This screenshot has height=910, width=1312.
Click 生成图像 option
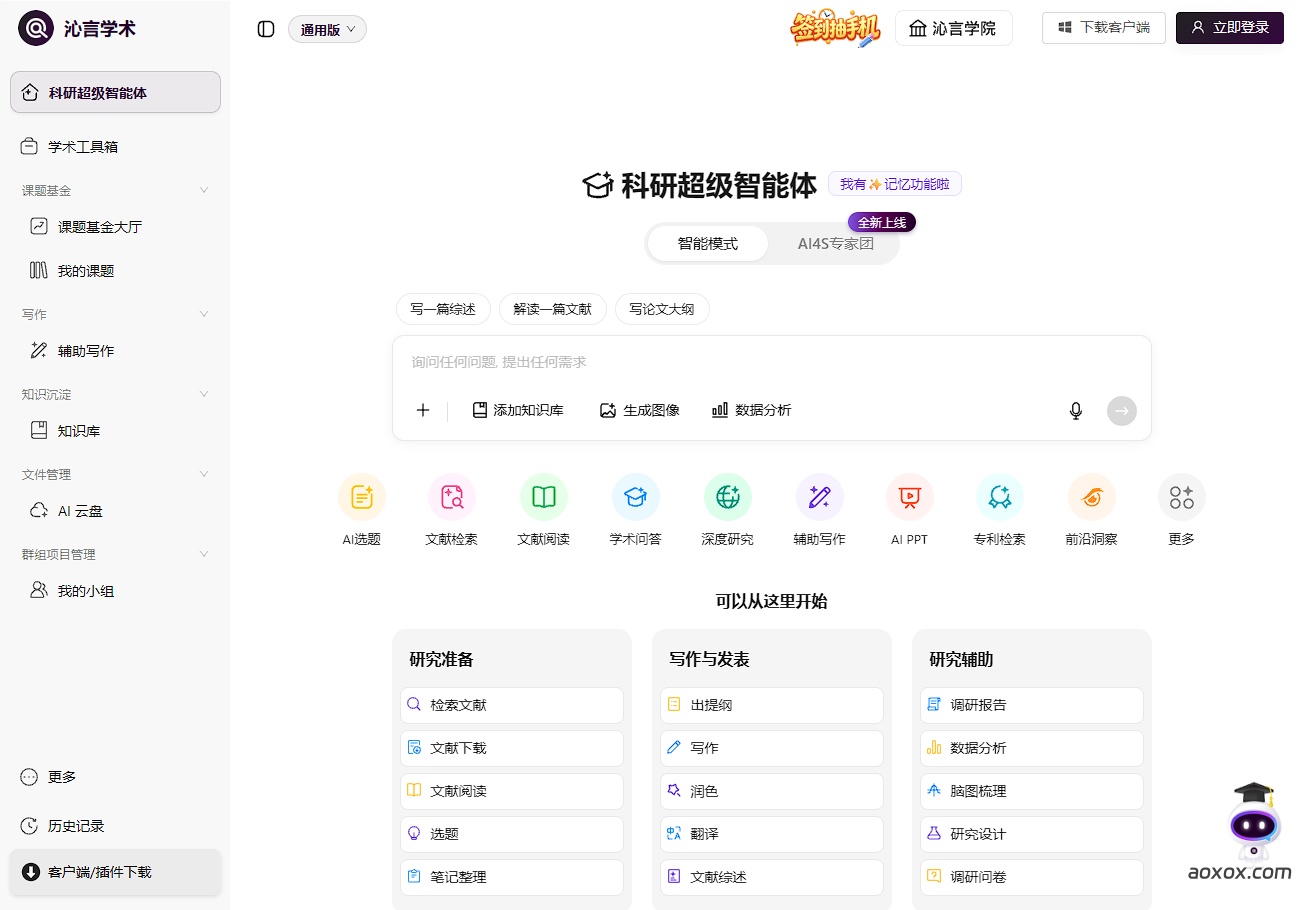(x=640, y=410)
